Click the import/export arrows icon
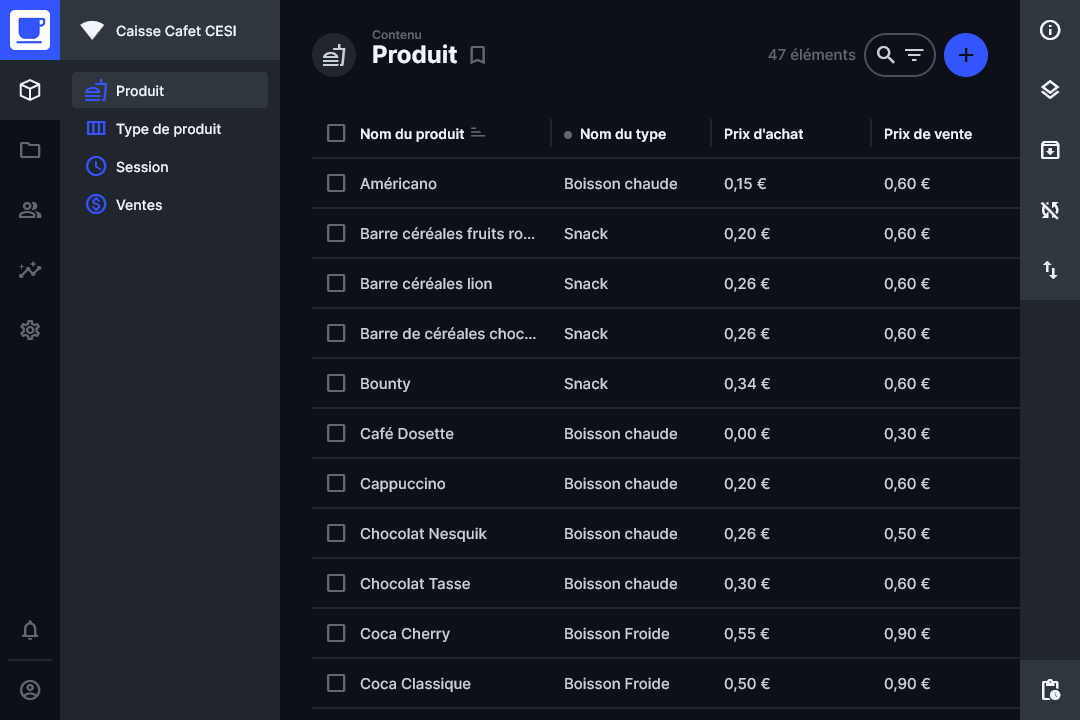1080x720 pixels. pyautogui.click(x=1050, y=270)
